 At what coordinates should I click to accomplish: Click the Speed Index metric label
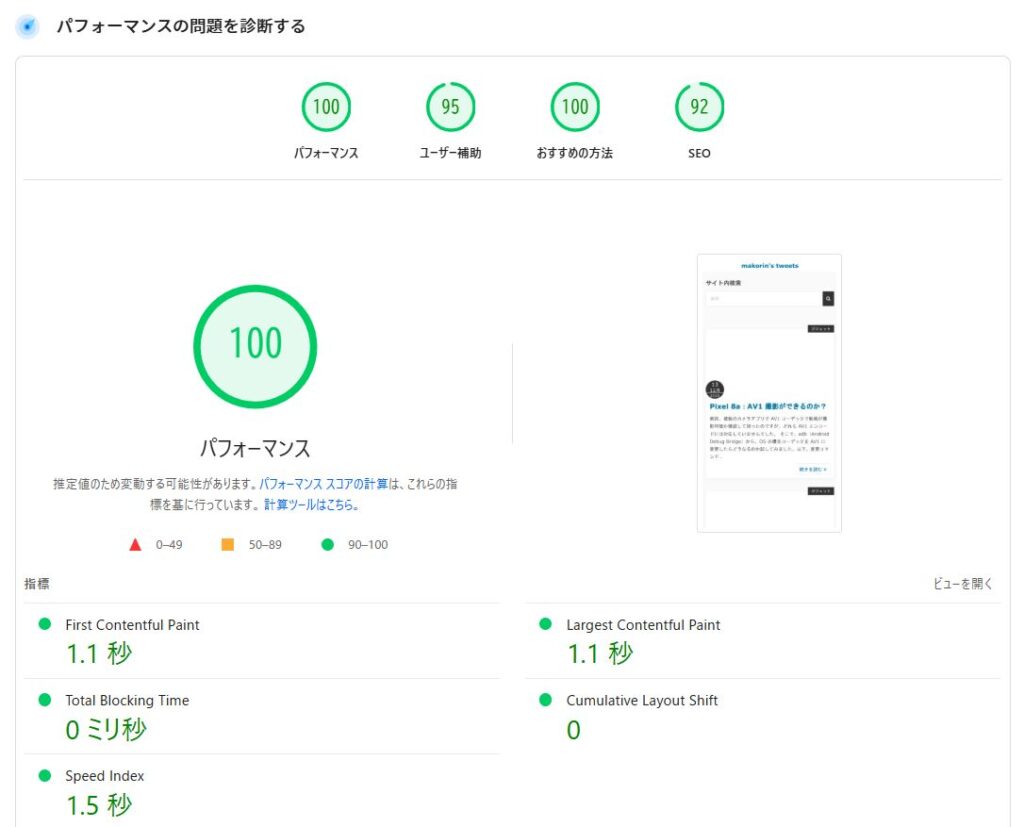[x=105, y=776]
